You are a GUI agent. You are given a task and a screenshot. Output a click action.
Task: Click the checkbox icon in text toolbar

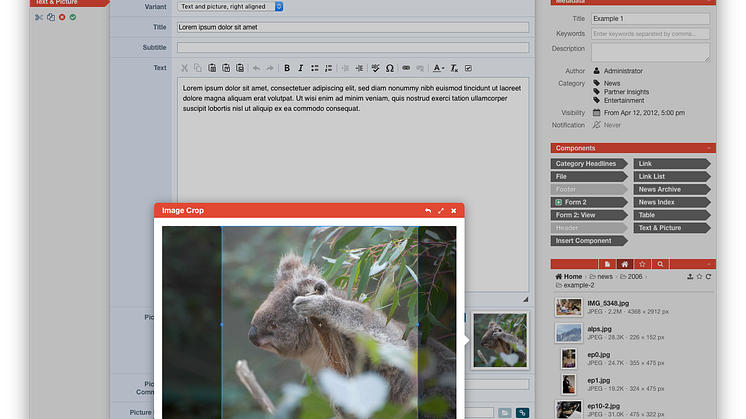[468, 68]
